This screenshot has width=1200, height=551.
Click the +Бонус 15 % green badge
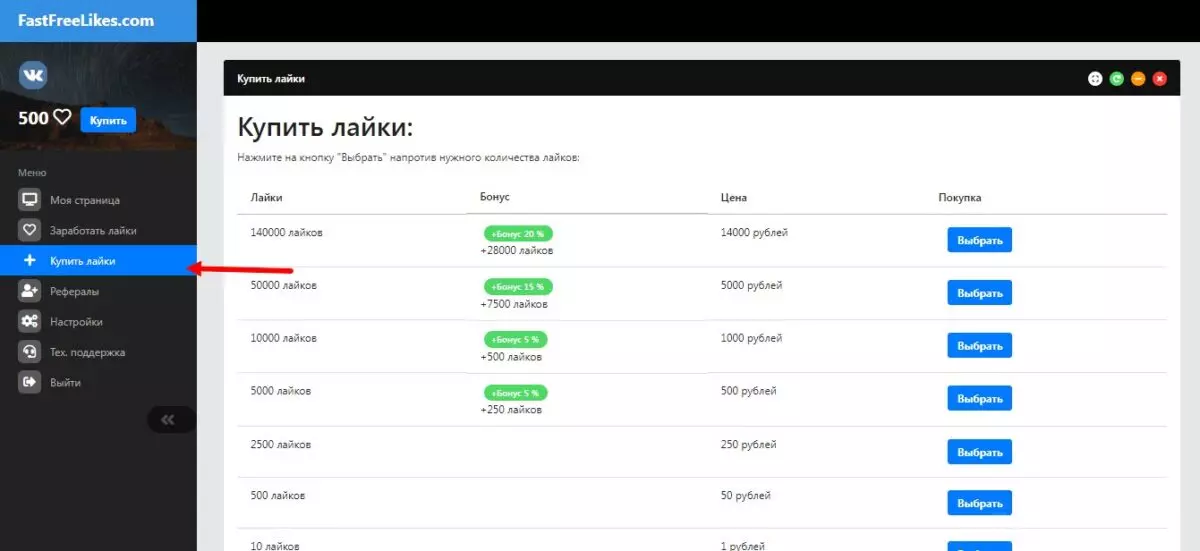click(518, 287)
